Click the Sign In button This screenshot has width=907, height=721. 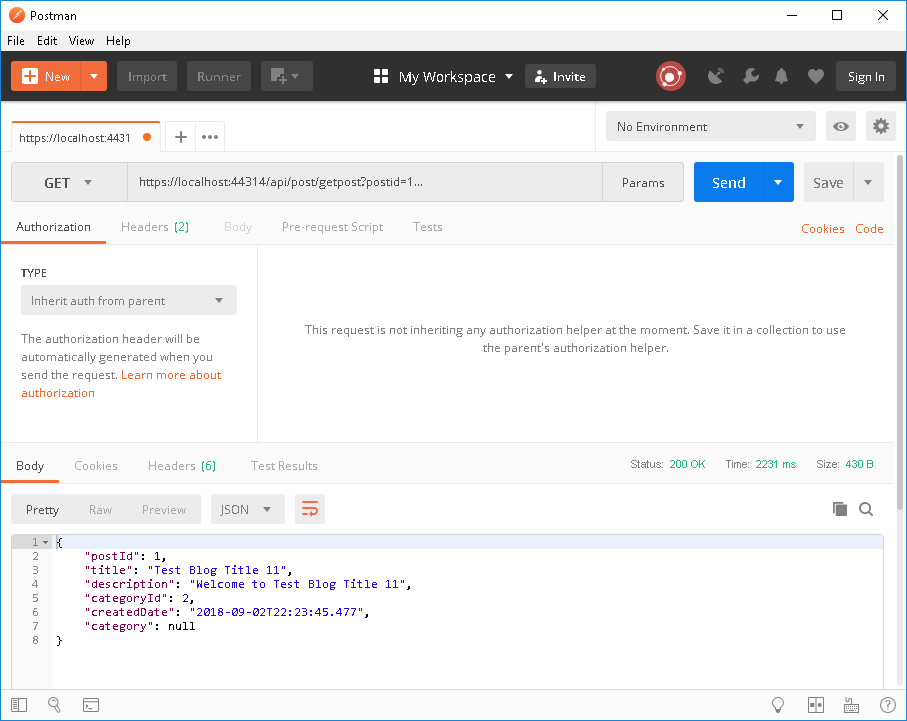click(865, 76)
